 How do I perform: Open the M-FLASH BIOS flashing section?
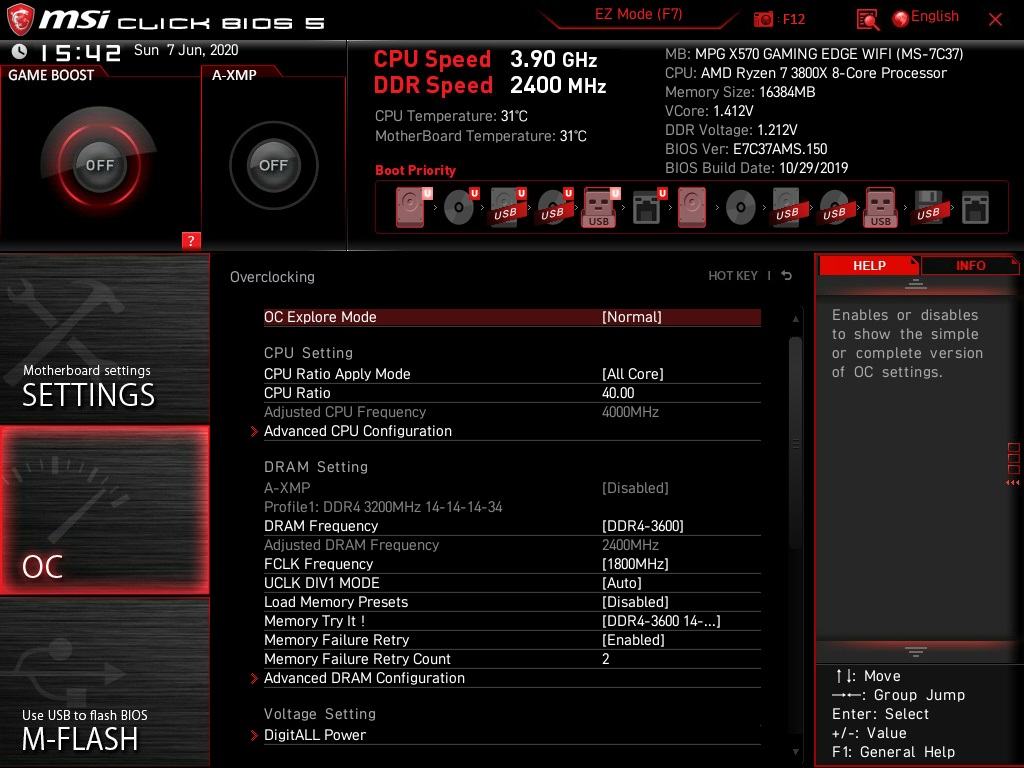pyautogui.click(x=104, y=682)
